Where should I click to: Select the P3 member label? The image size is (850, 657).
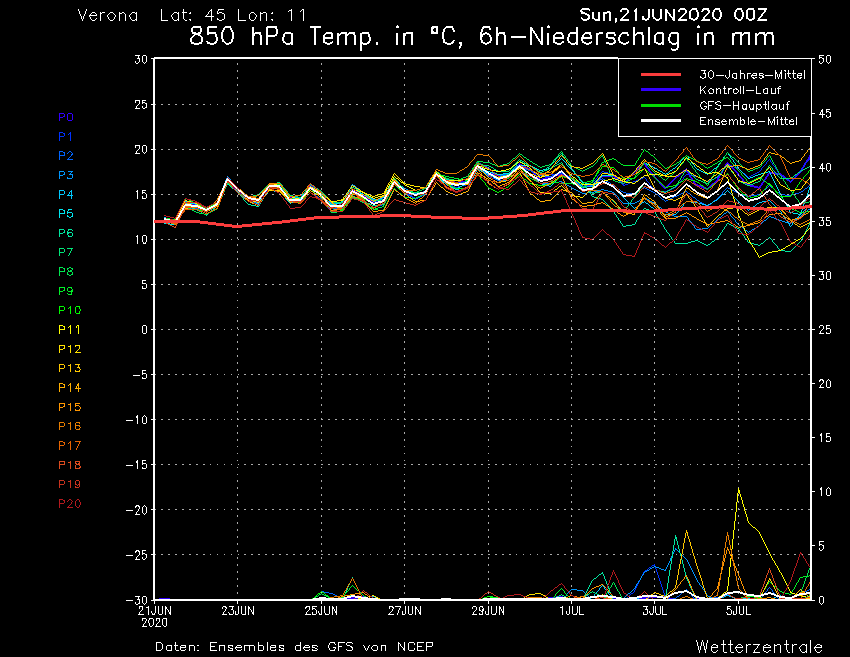tap(66, 175)
